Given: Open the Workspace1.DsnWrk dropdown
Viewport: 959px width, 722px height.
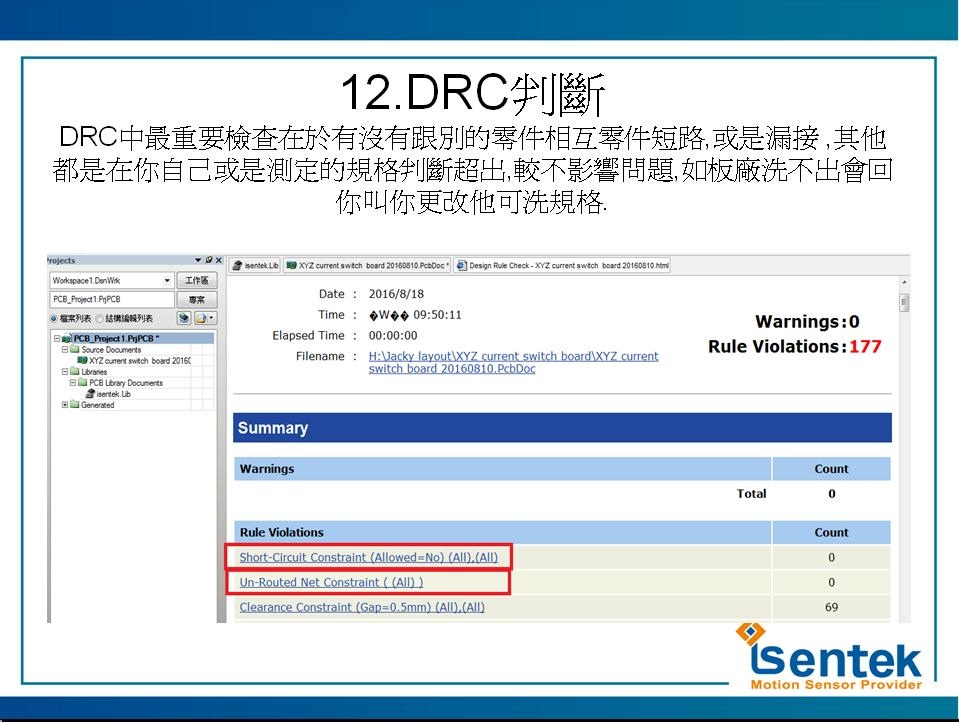Looking at the screenshot, I should (167, 280).
